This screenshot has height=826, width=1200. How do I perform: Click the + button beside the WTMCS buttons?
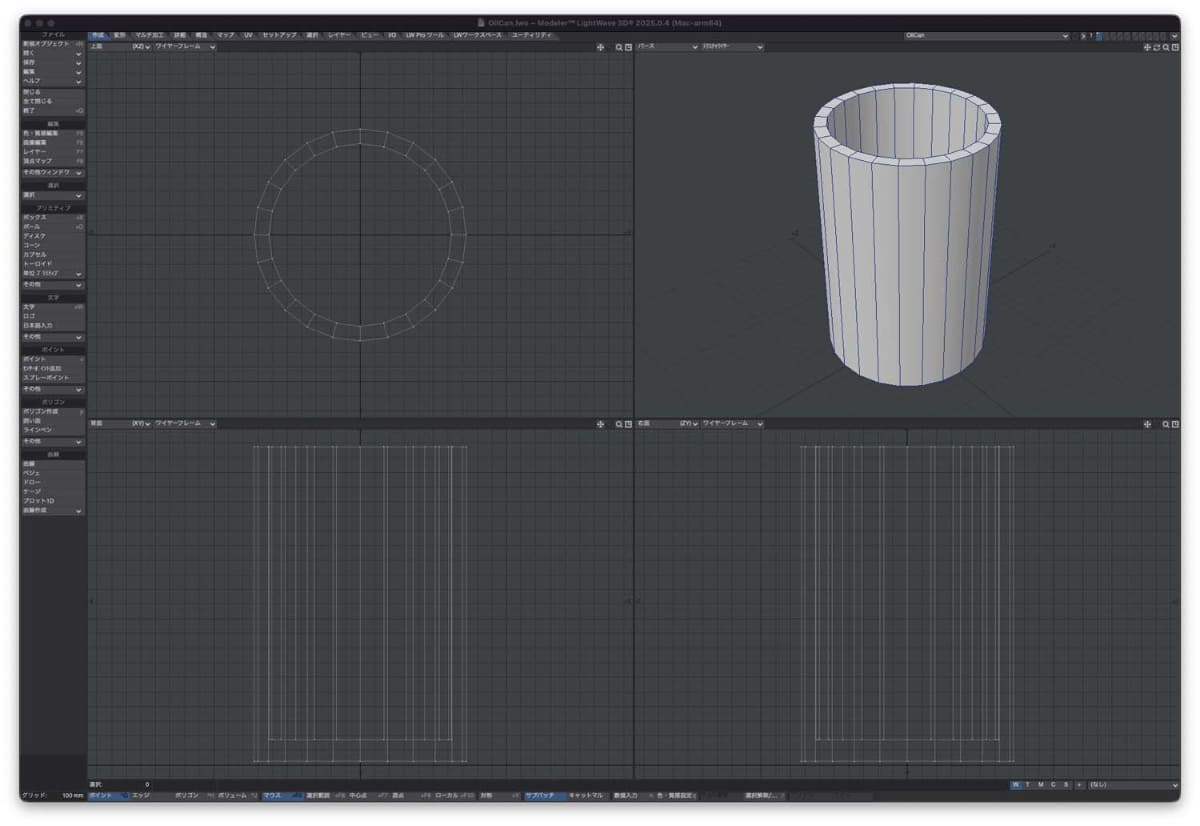[x=1079, y=785]
